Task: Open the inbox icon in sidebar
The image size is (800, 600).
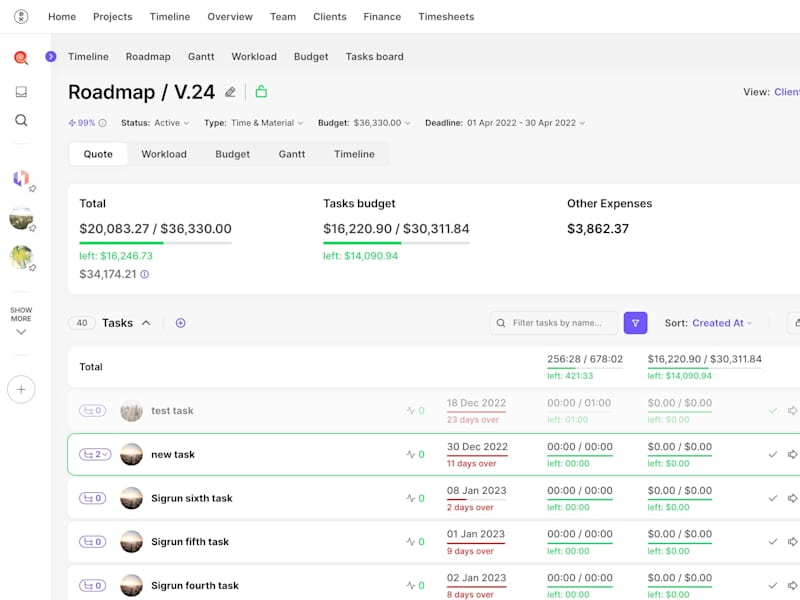Action: [21, 92]
